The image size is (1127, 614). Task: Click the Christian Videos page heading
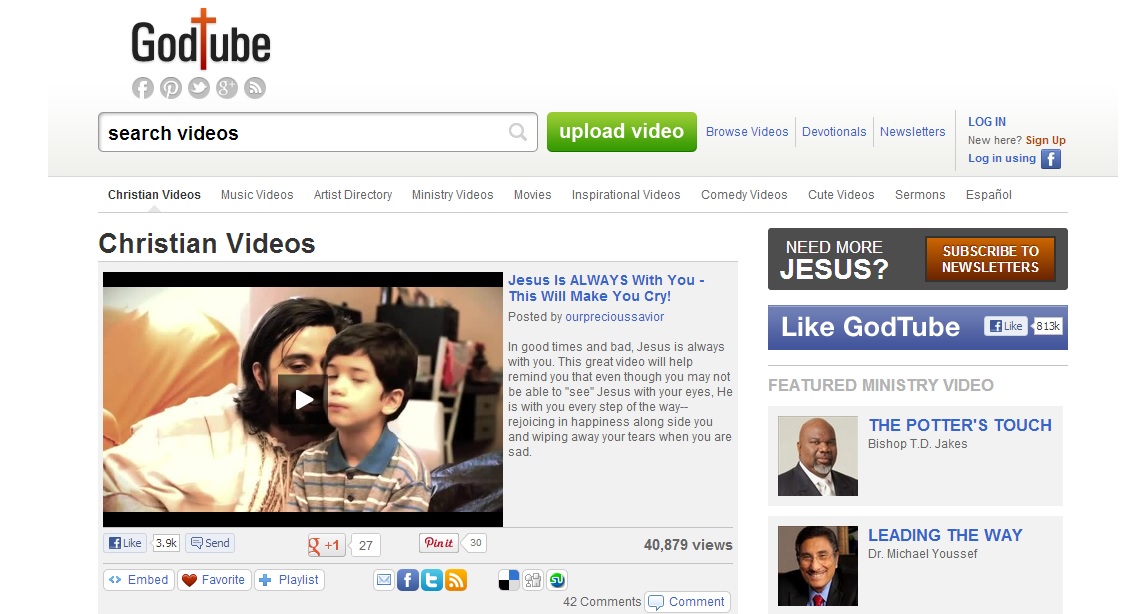[x=207, y=244]
